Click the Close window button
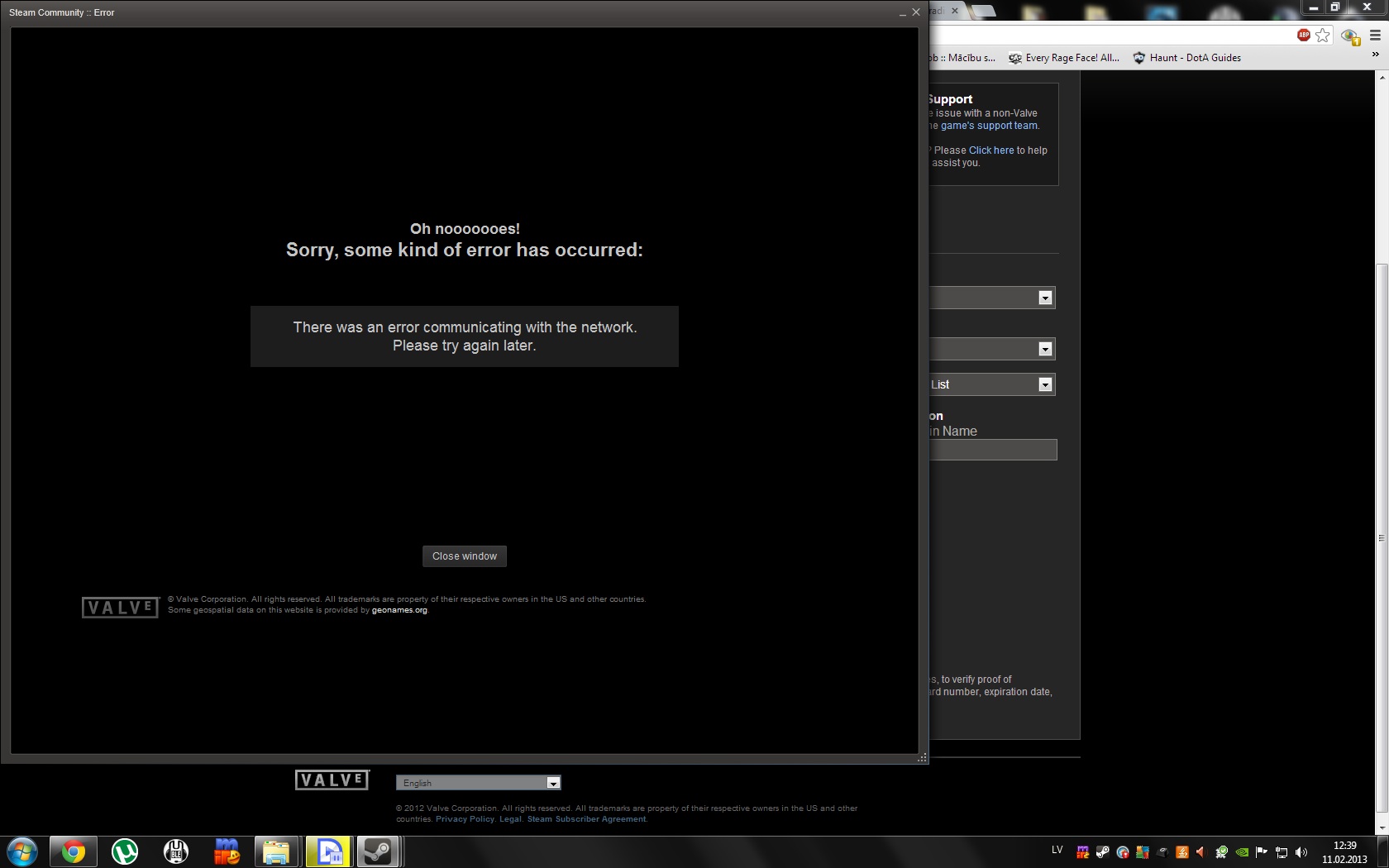Screen dimensions: 1389x868 coord(464,556)
